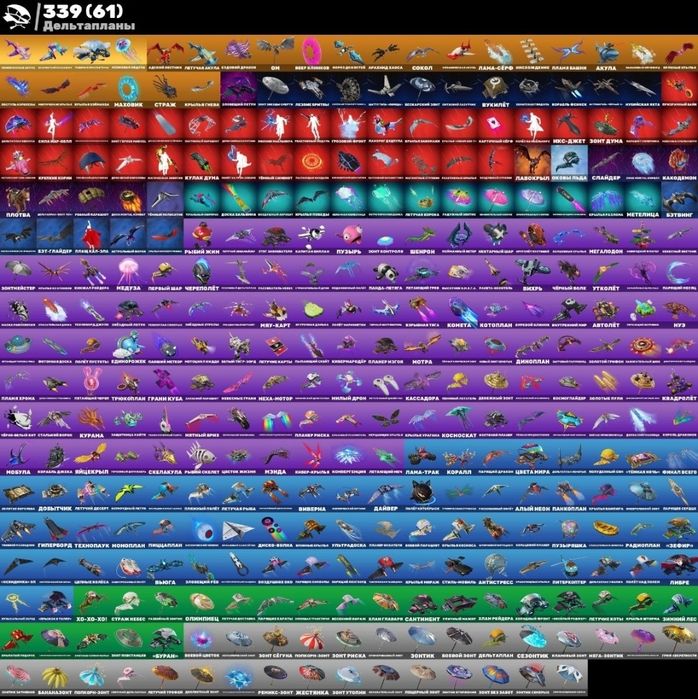The image size is (698, 699).
Task: Select the ЛАМА-ТРАК glider
Action: 422,456
